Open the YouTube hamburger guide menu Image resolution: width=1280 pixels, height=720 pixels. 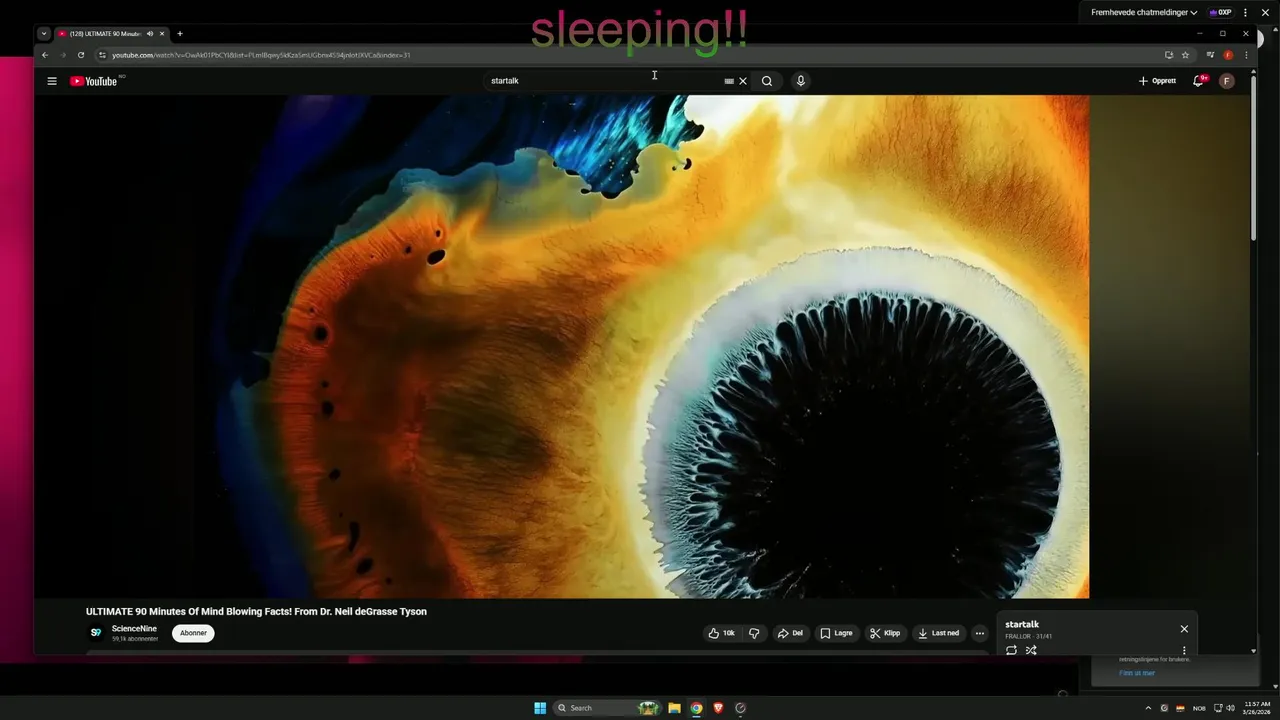point(52,81)
